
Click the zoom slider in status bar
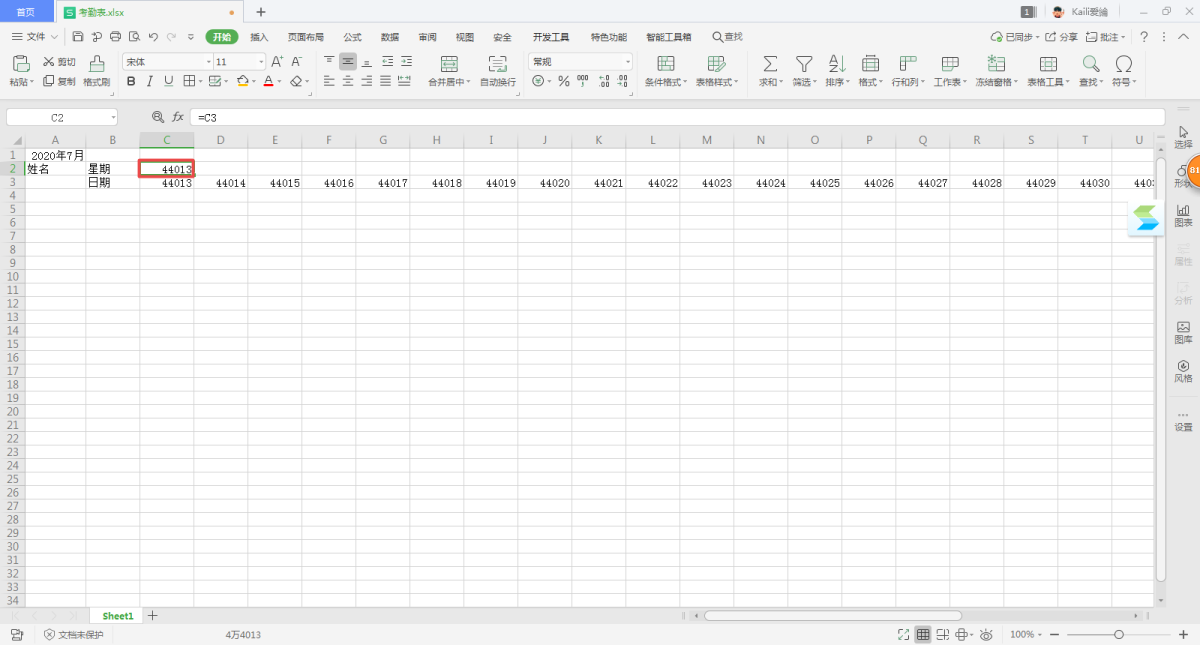pos(1118,635)
